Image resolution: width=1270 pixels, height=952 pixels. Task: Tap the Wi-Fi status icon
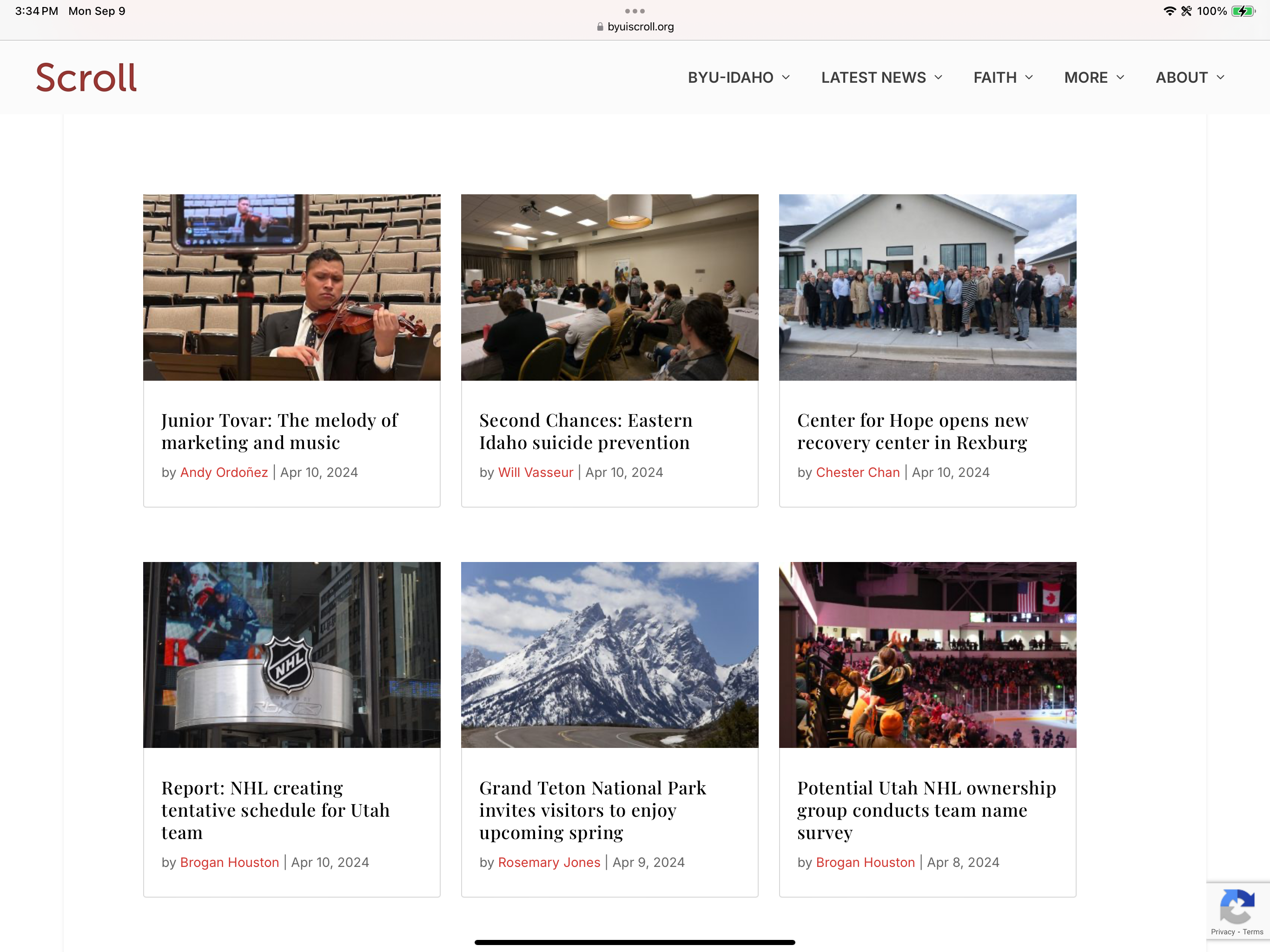coord(1169,11)
